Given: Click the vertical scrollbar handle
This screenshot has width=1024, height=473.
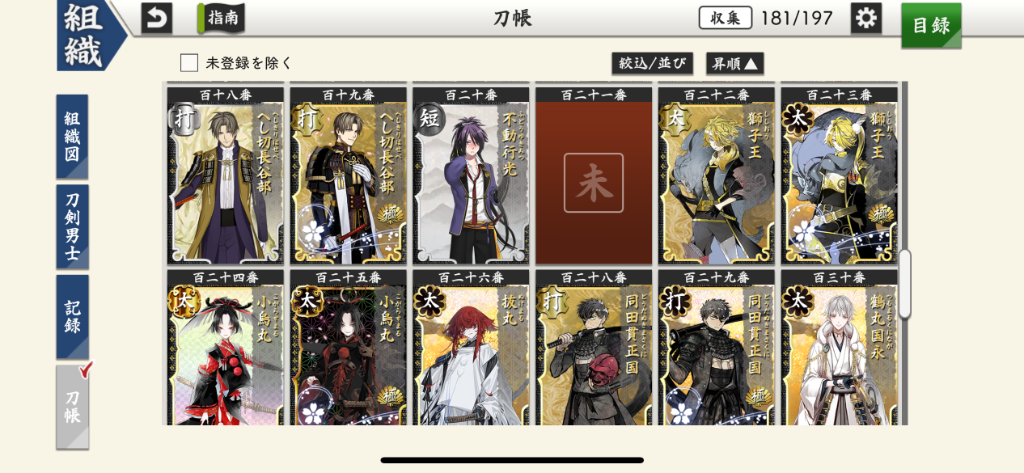Looking at the screenshot, I should (x=904, y=284).
